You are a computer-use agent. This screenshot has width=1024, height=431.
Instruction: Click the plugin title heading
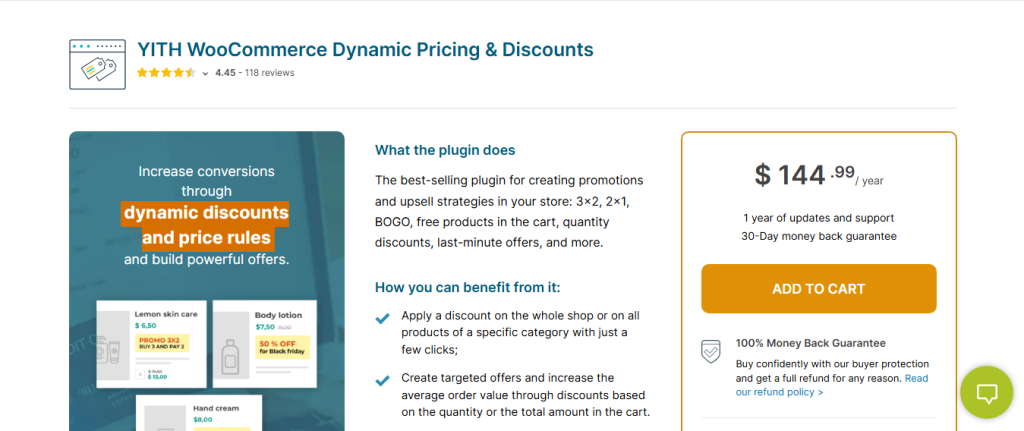pyautogui.click(x=365, y=49)
